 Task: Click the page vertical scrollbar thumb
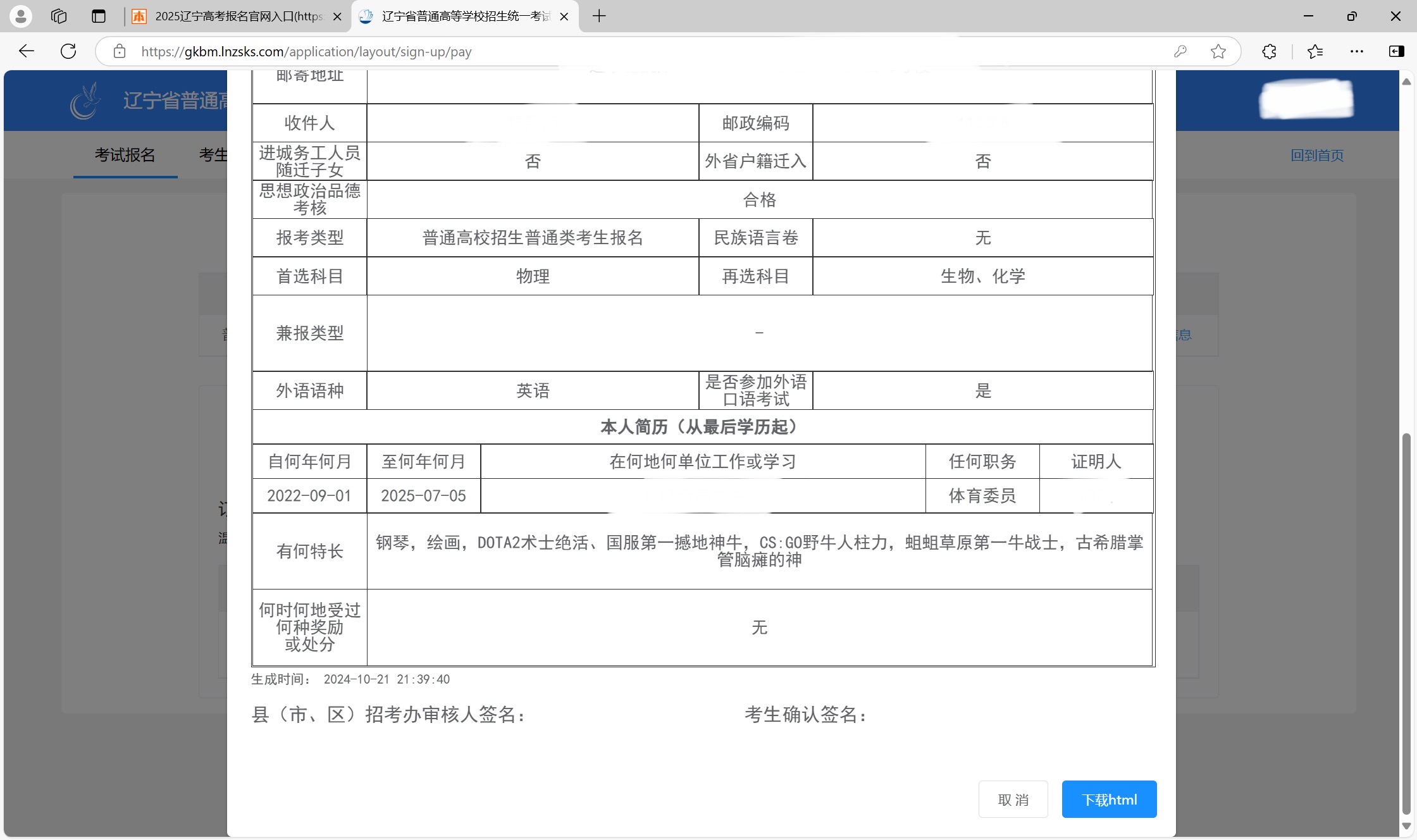pyautogui.click(x=1406, y=623)
